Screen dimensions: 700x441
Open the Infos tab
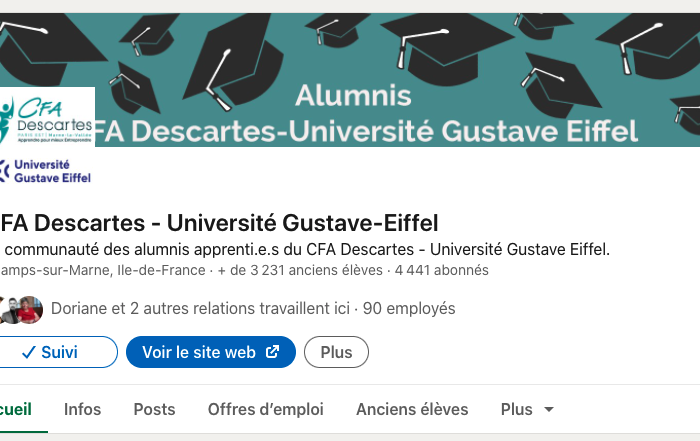pyautogui.click(x=82, y=409)
